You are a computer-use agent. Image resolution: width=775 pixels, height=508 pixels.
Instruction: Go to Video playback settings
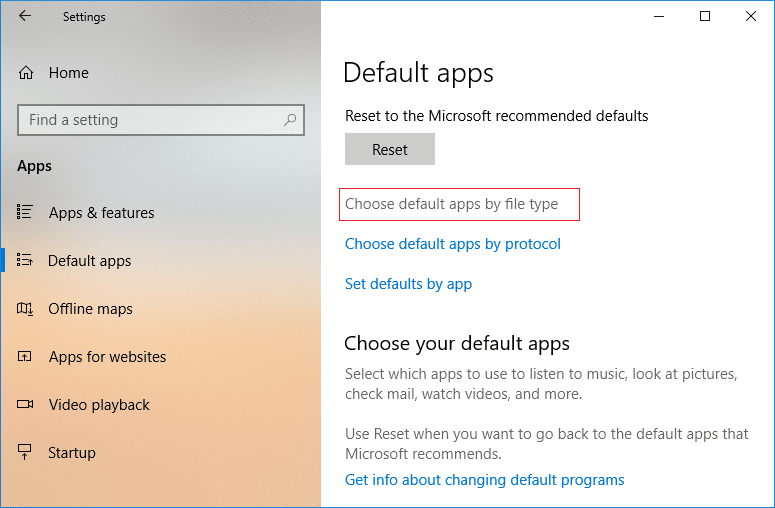click(x=99, y=405)
